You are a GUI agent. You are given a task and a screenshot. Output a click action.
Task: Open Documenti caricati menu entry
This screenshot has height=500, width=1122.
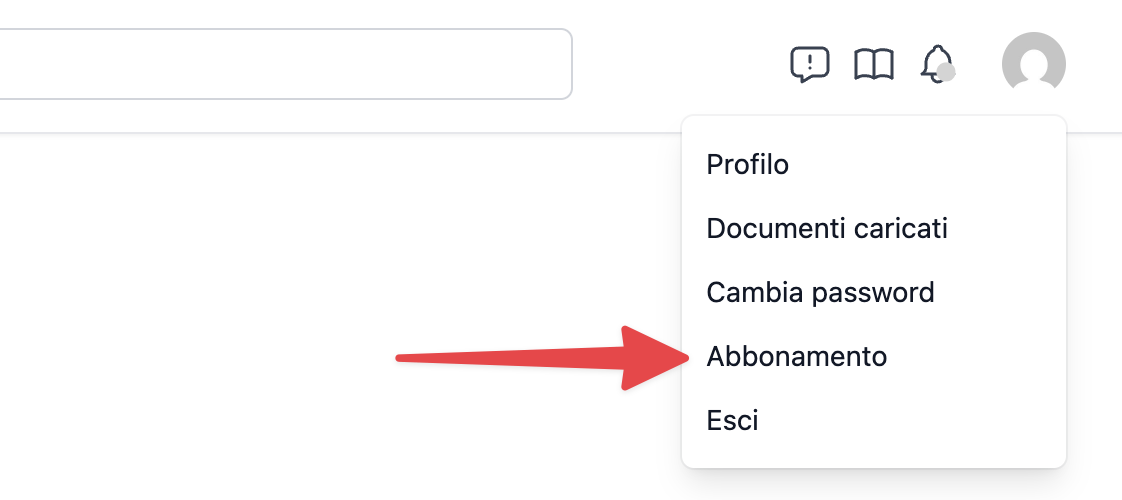point(827,228)
